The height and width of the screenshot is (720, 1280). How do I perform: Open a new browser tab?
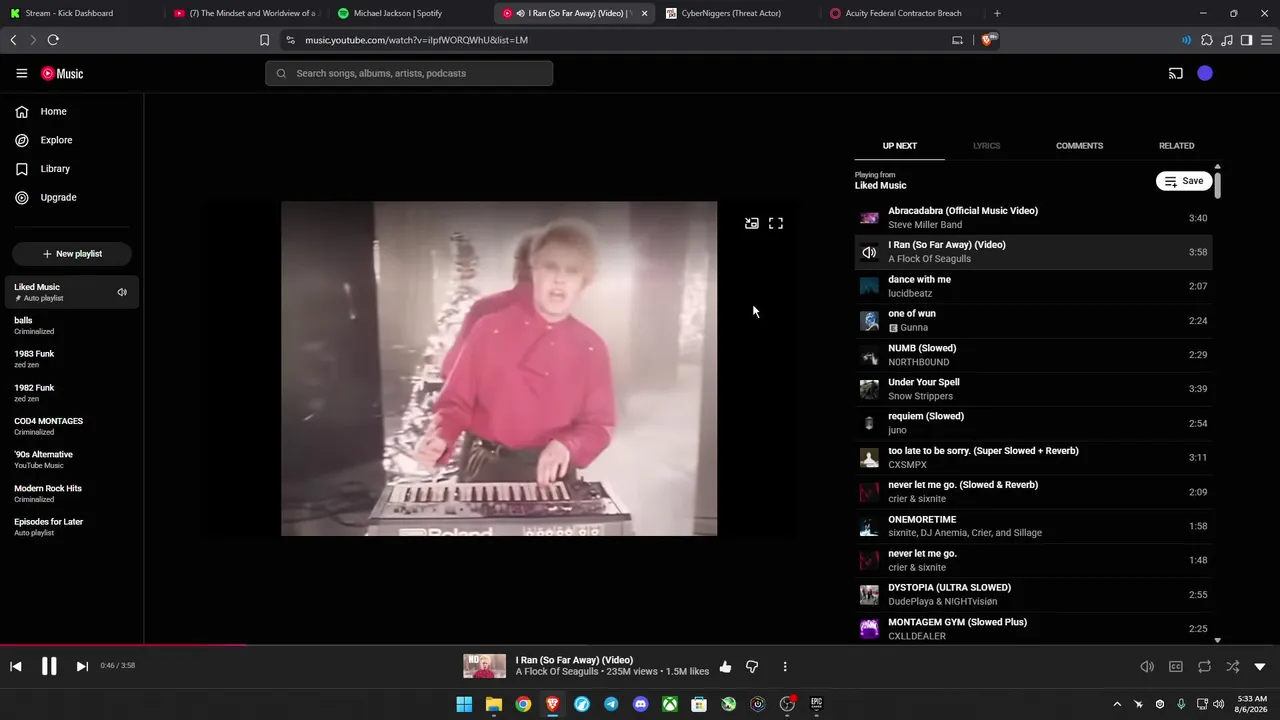coord(997,13)
